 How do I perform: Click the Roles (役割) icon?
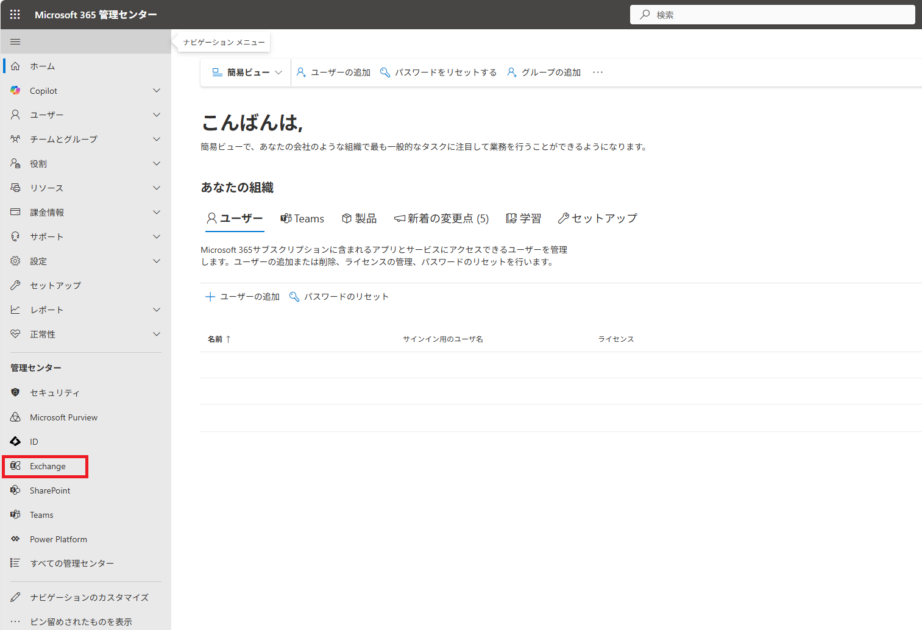coord(15,164)
